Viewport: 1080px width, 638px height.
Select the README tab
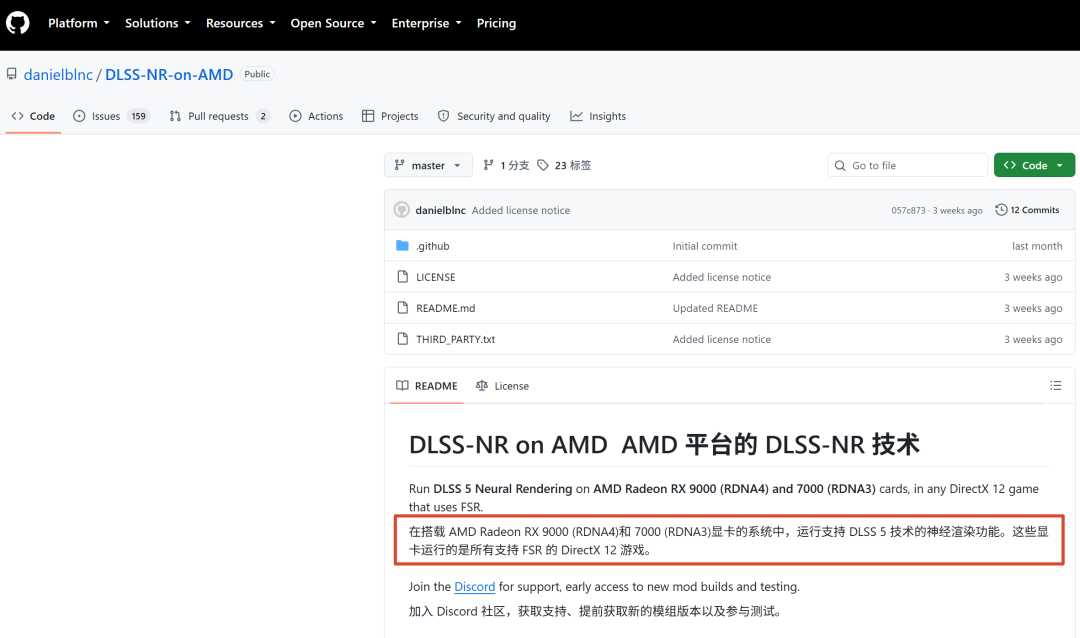coord(426,386)
